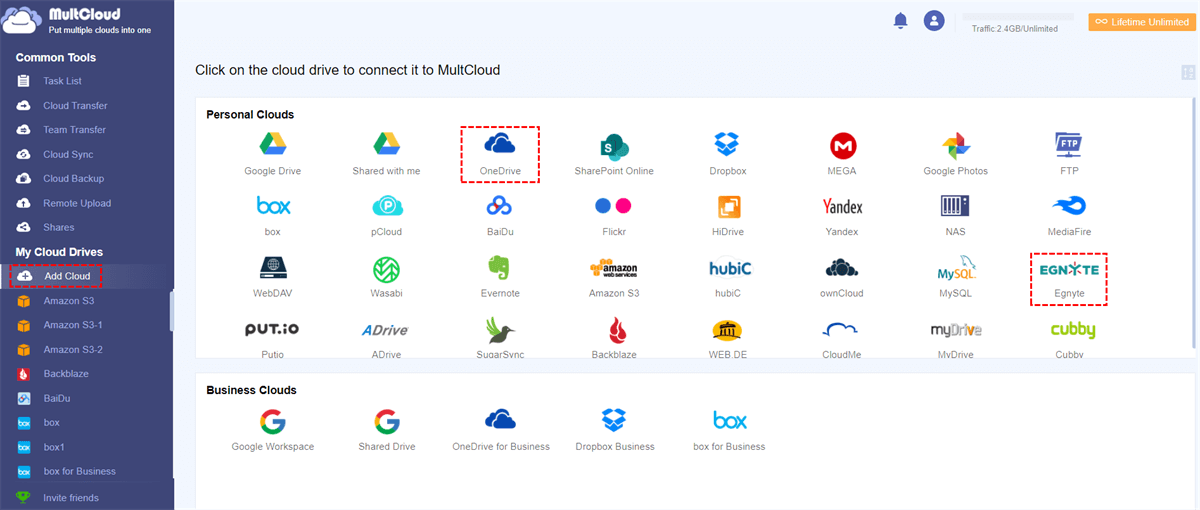Add ownCloud storage
The width and height of the screenshot is (1200, 510).
point(842,277)
